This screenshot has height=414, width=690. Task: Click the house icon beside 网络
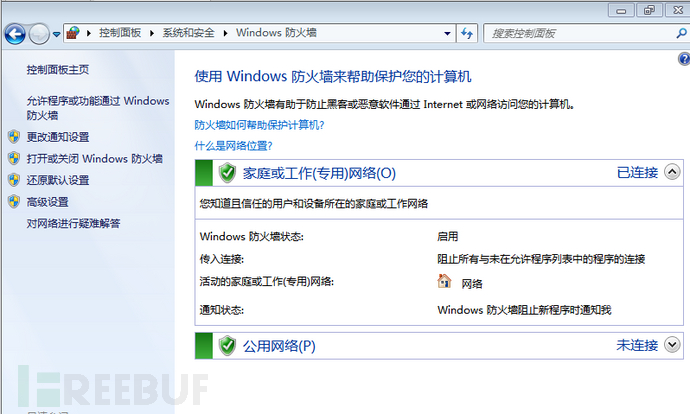coord(444,281)
